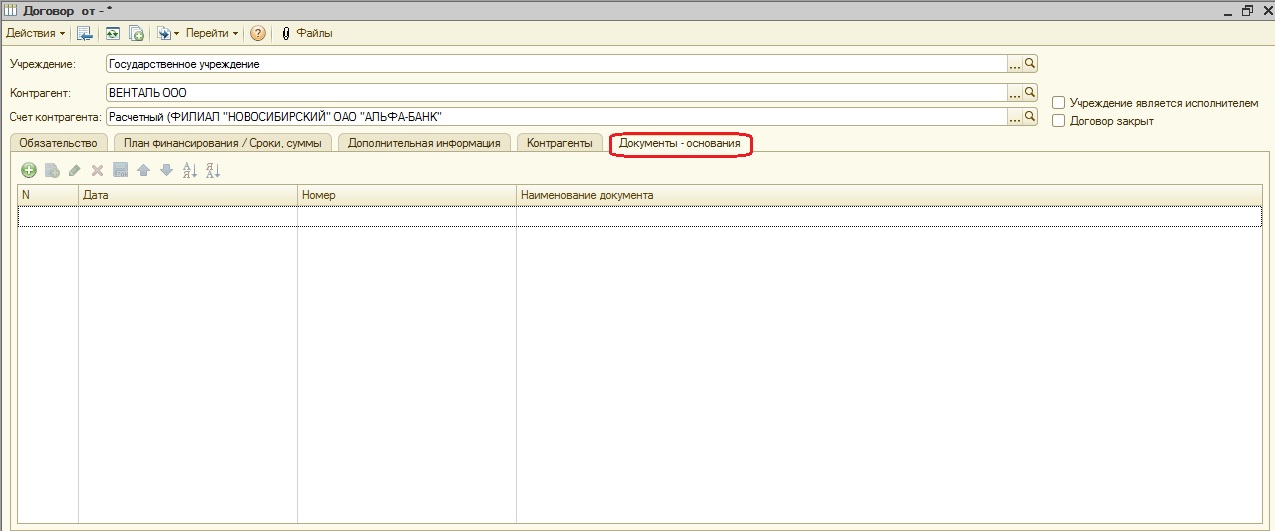Click magnifier icon of Счет контрагента field
This screenshot has width=1275, height=531.
coord(1030,117)
